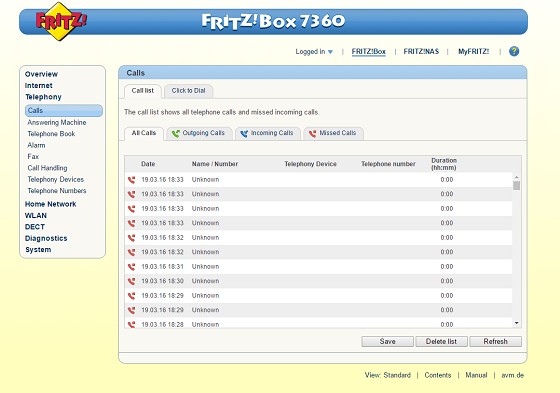The image size is (560, 393).
Task: Select the Missed Calls tab
Action: pos(334,133)
